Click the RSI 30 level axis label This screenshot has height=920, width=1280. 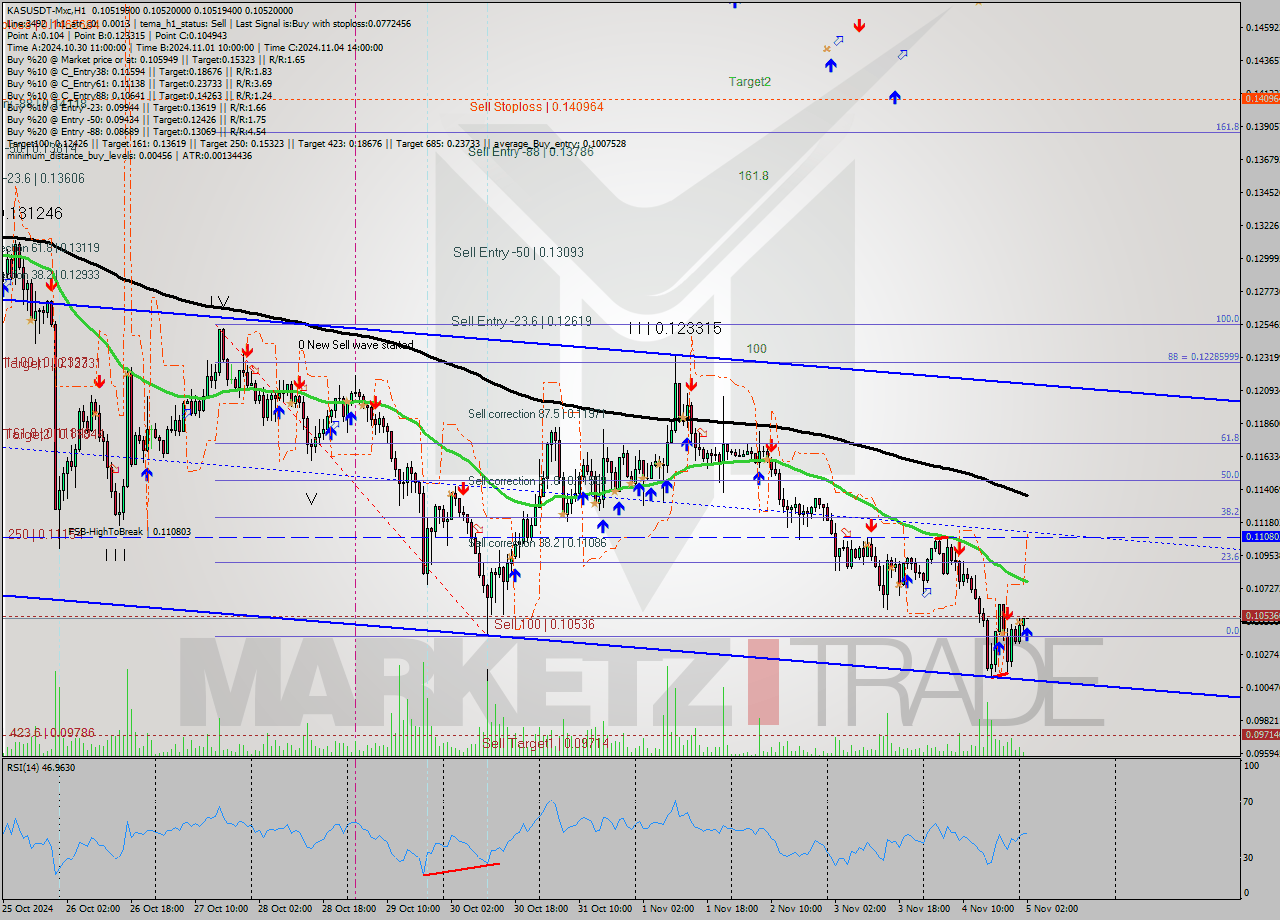tap(1250, 858)
